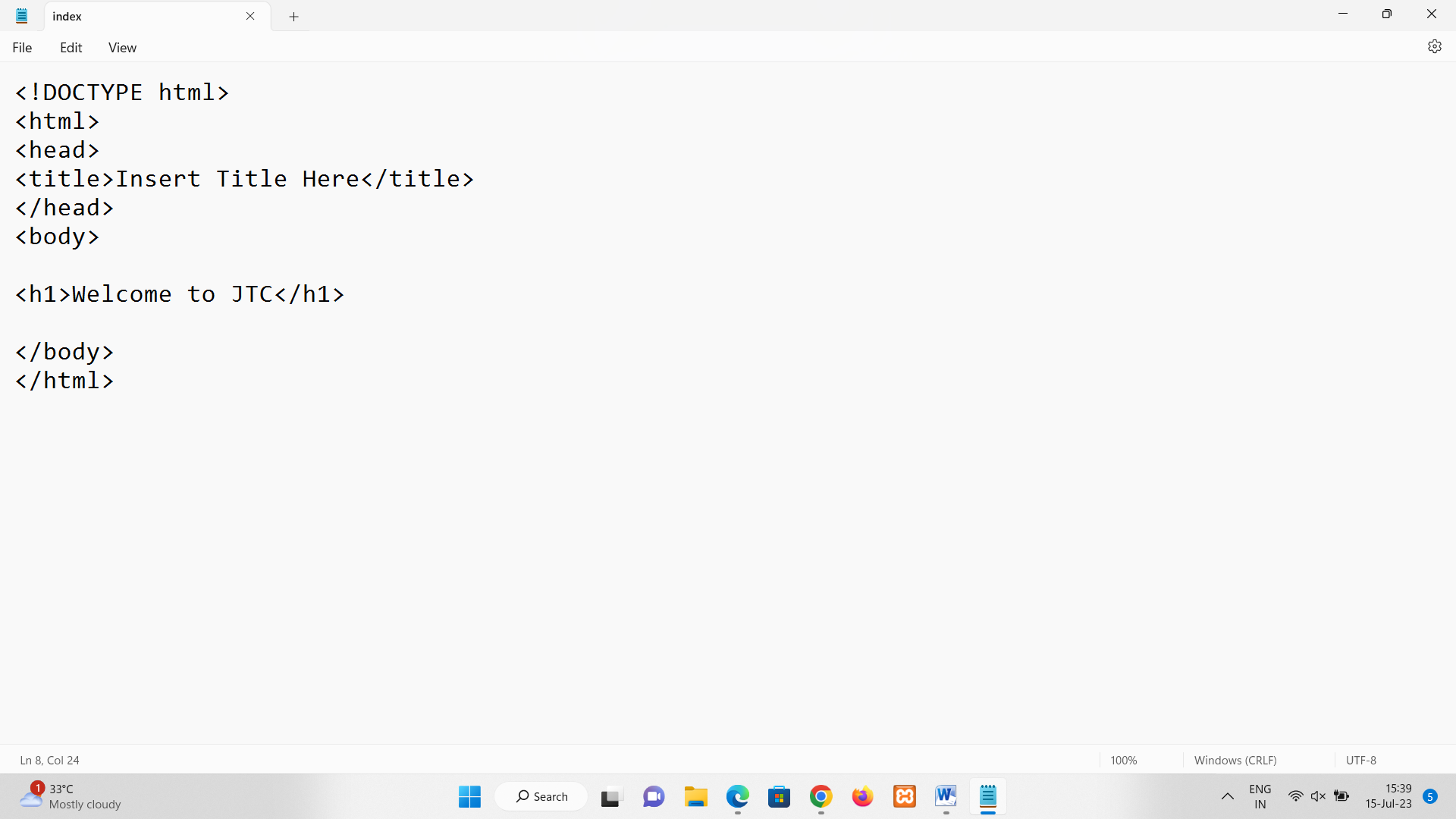
Task: Place cursor in <!DOCTYPE html> line
Action: tap(122, 93)
